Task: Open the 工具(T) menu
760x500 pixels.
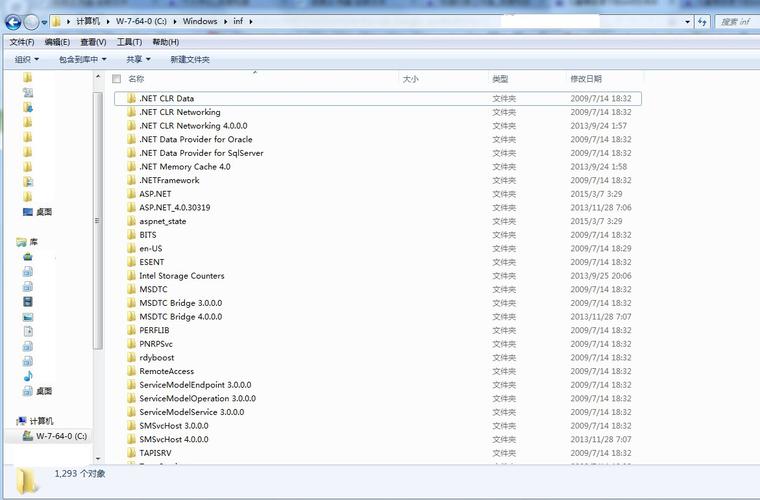Action: (129, 42)
